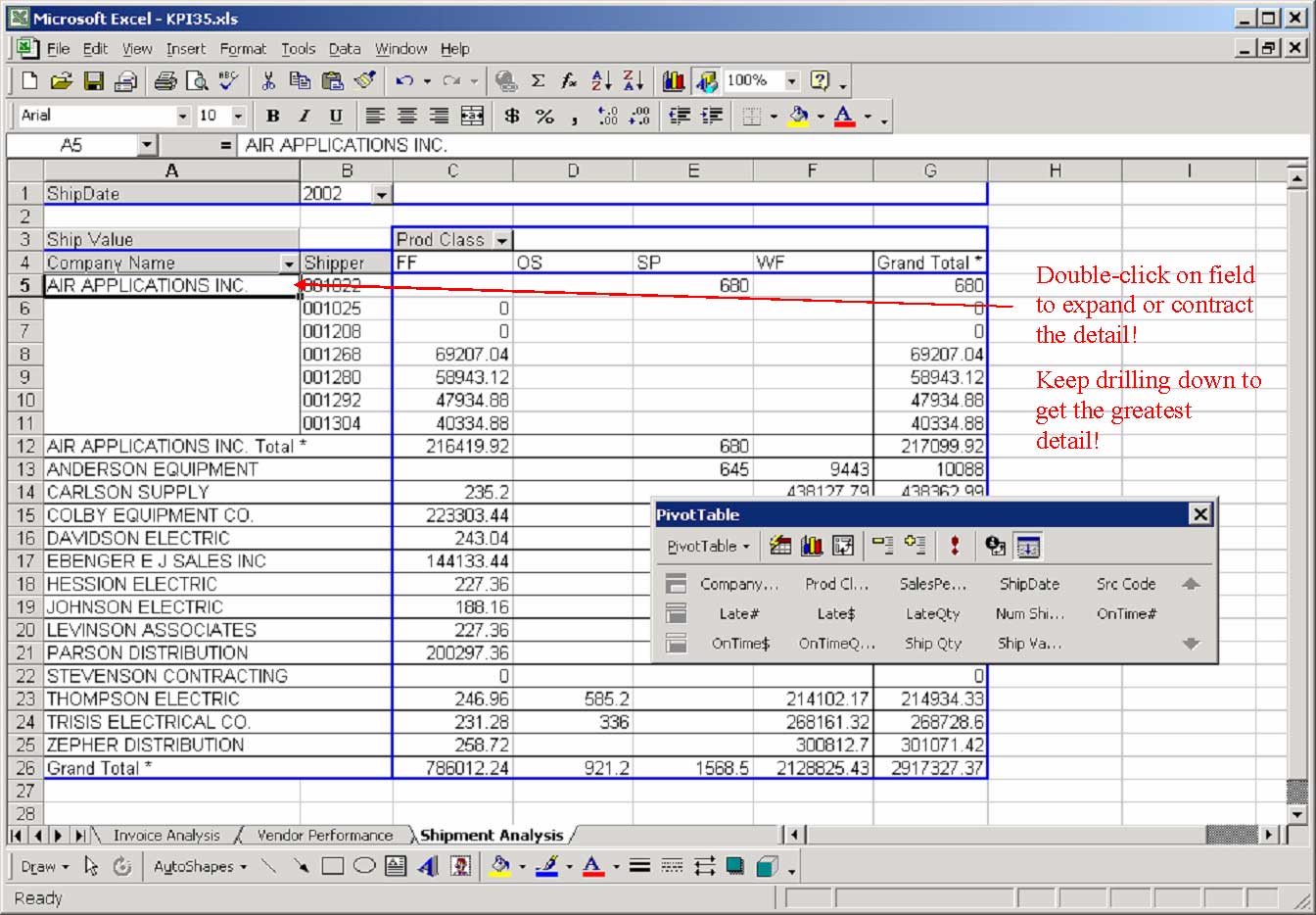
Task: Launch the Chart Wizard from standard toolbar
Action: pyautogui.click(x=674, y=81)
